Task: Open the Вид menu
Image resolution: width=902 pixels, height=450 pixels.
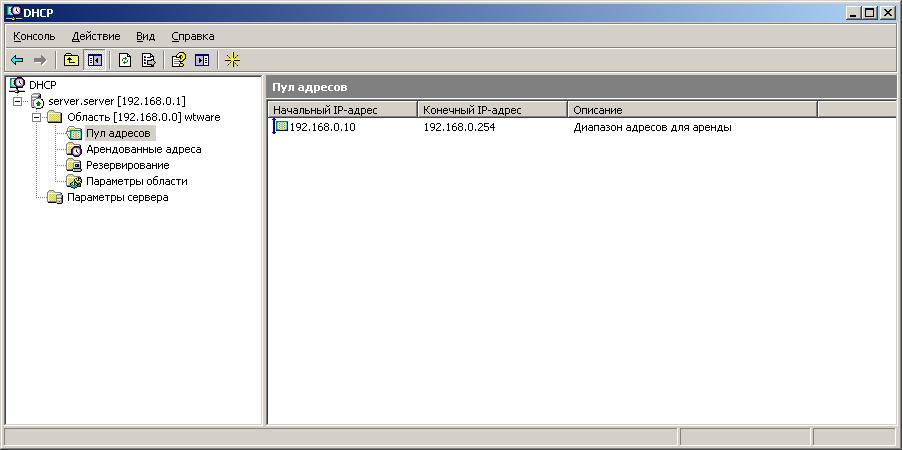Action: point(146,36)
